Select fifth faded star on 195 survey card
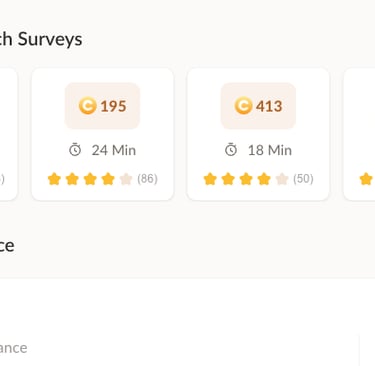The height and width of the screenshot is (366, 375). (x=126, y=179)
